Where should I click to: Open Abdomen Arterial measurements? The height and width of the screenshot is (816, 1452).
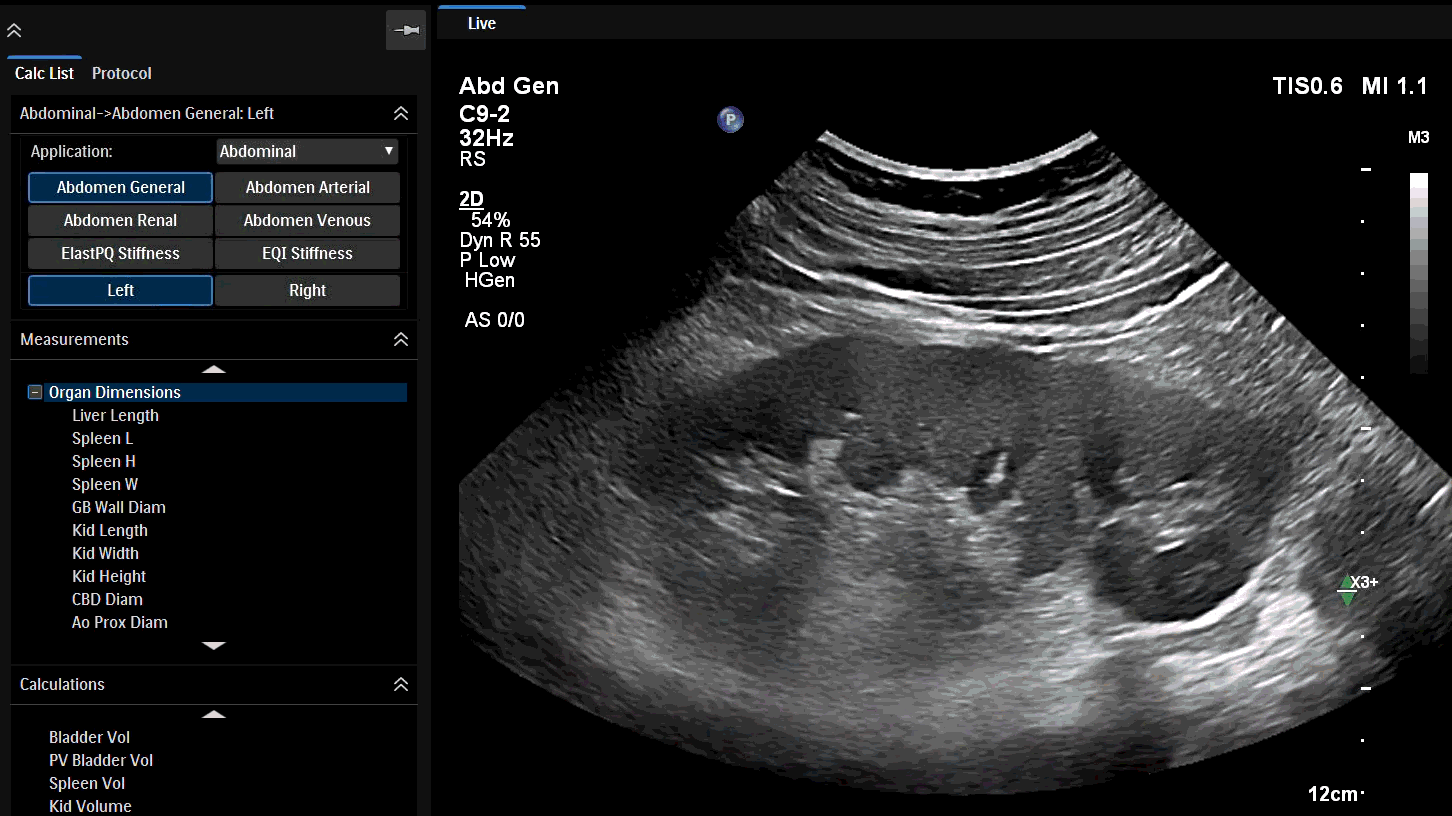(x=307, y=187)
